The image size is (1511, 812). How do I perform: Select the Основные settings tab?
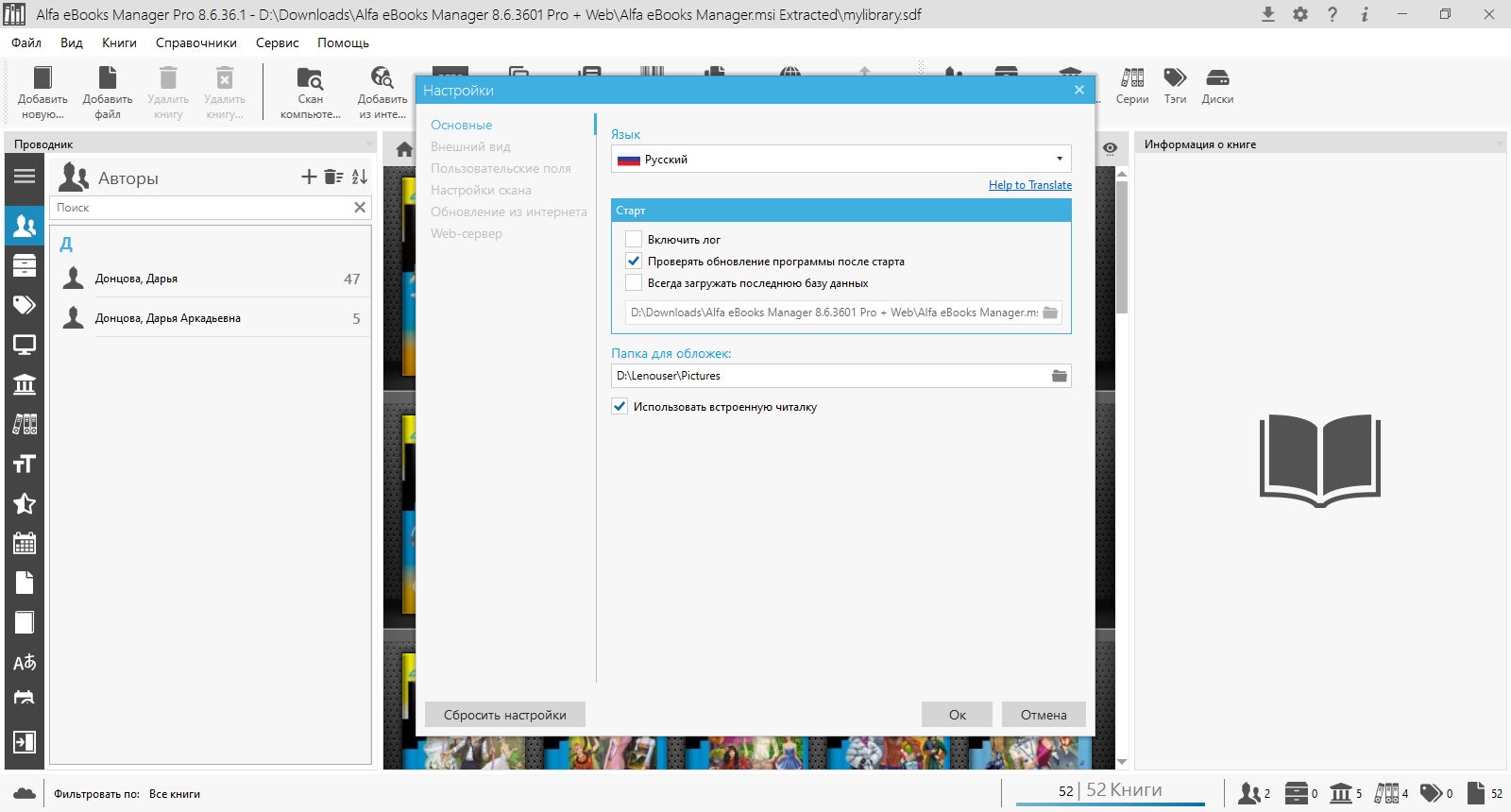click(x=462, y=125)
